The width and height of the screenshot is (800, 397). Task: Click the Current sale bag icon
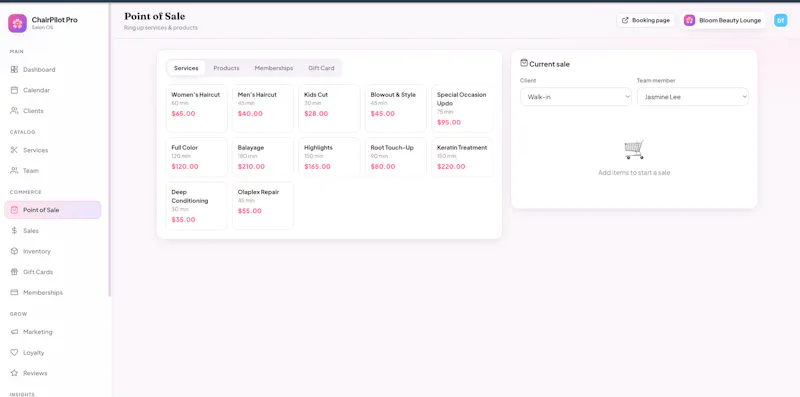coord(523,63)
